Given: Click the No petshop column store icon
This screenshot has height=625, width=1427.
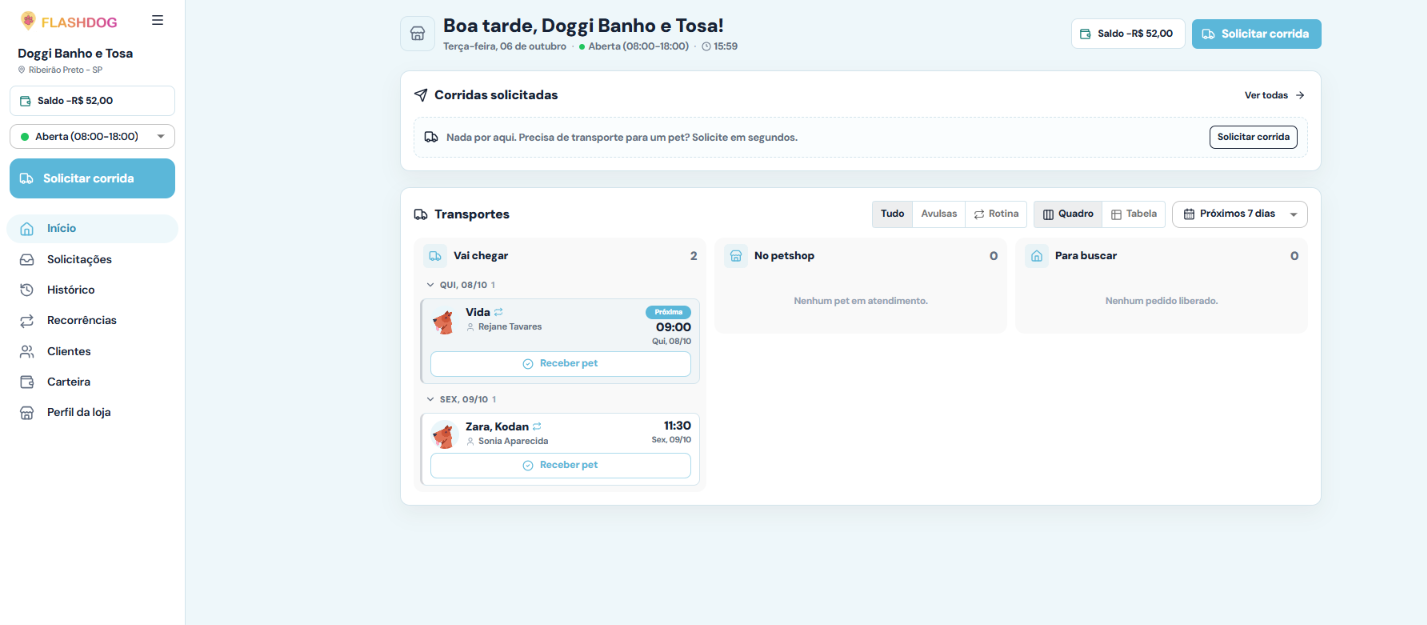Looking at the screenshot, I should (736, 256).
